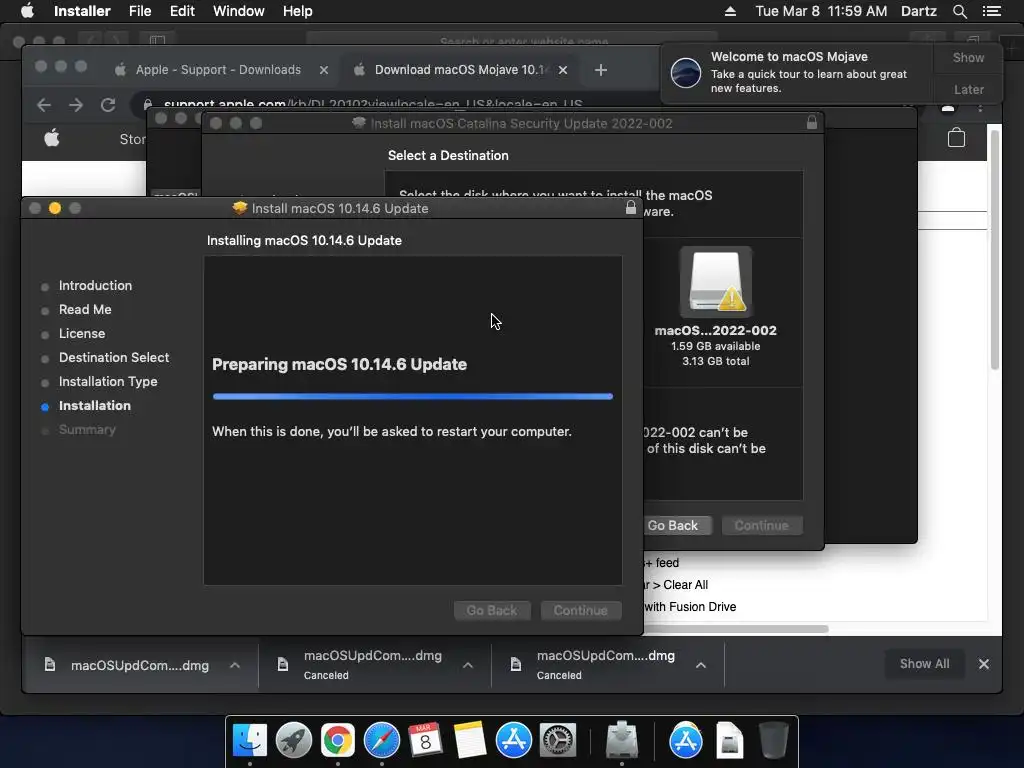The height and width of the screenshot is (768, 1024).
Task: Expand options for third canceled dmg download
Action: 701,665
